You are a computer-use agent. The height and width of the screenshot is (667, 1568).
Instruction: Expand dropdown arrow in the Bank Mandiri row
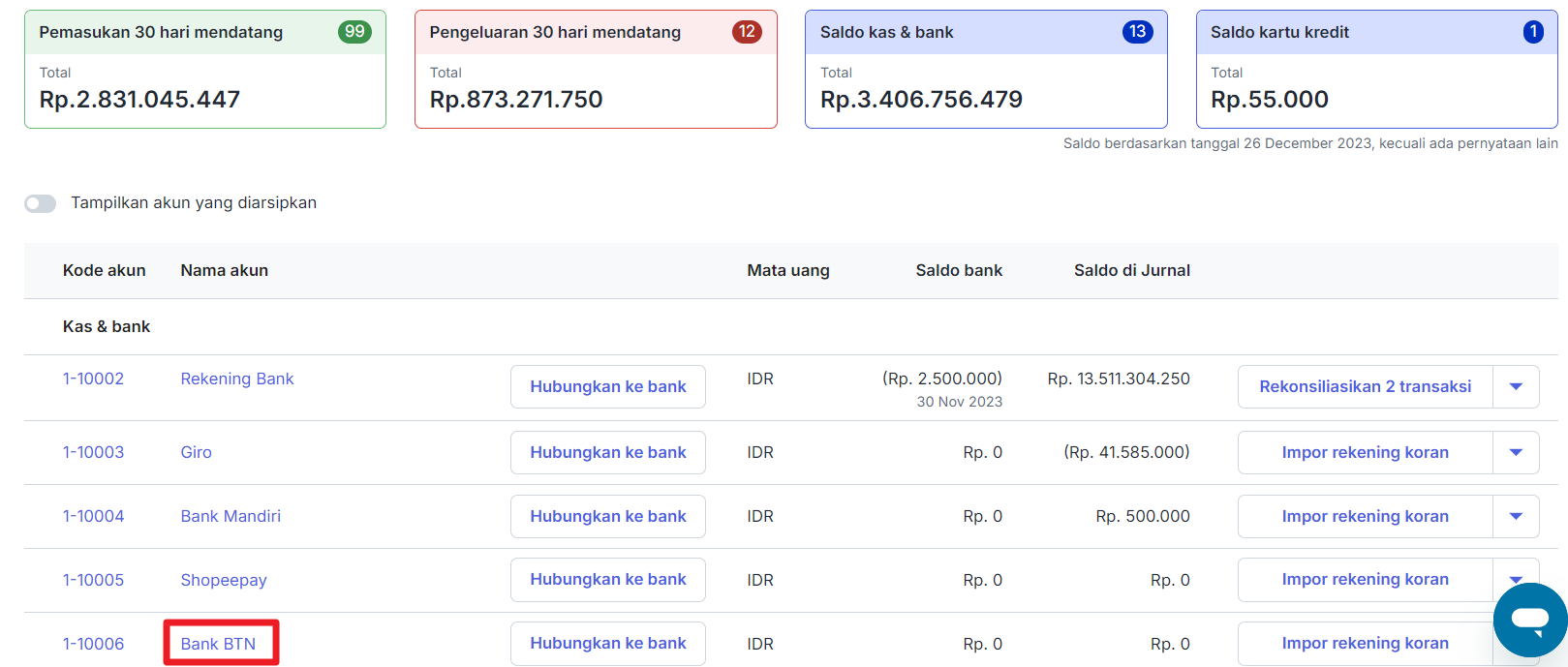(1516, 517)
